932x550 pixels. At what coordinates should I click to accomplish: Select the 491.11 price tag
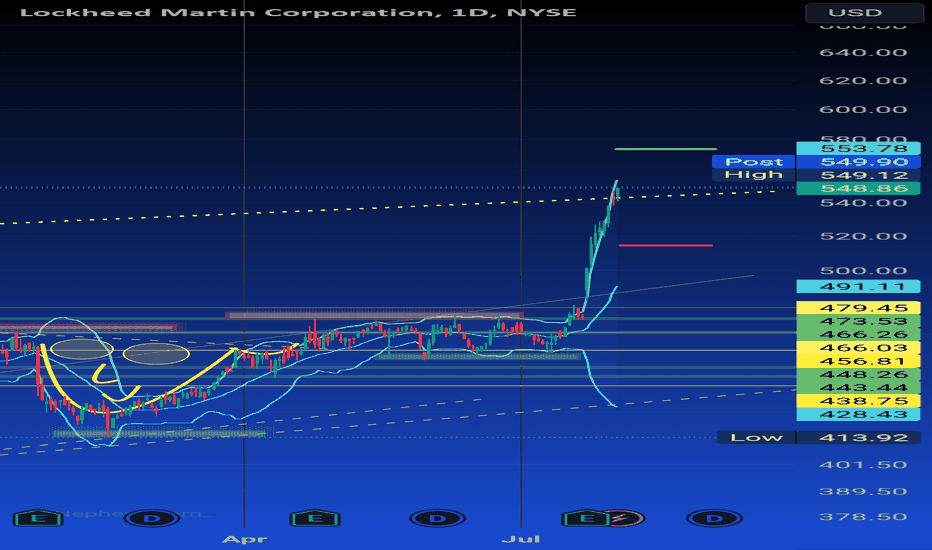858,287
